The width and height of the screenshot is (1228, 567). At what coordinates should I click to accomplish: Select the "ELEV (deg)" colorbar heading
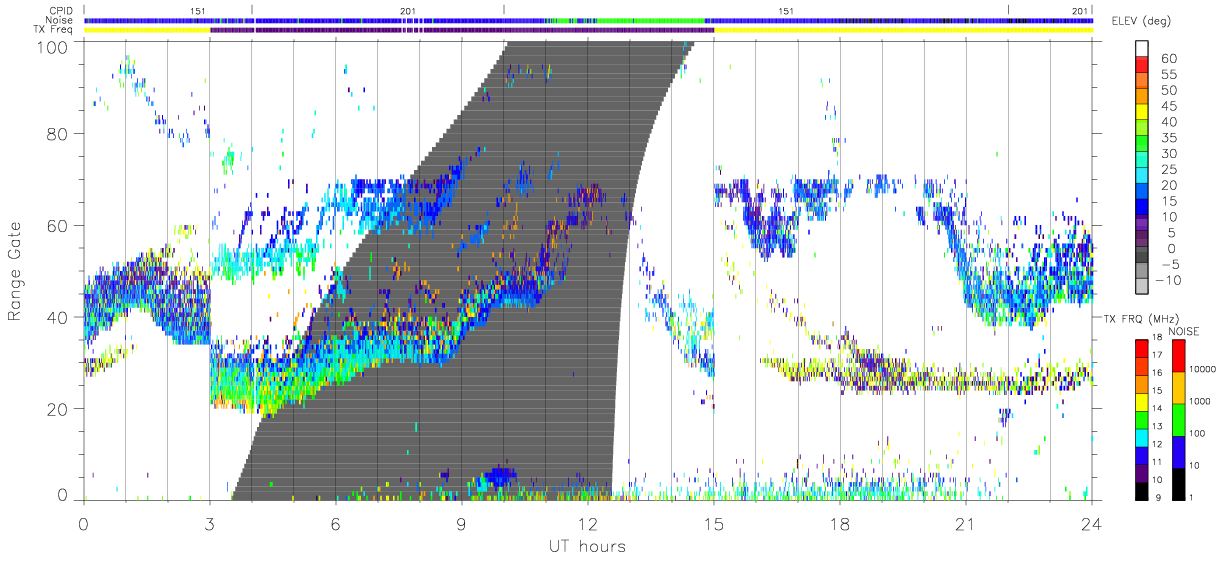click(x=1143, y=21)
